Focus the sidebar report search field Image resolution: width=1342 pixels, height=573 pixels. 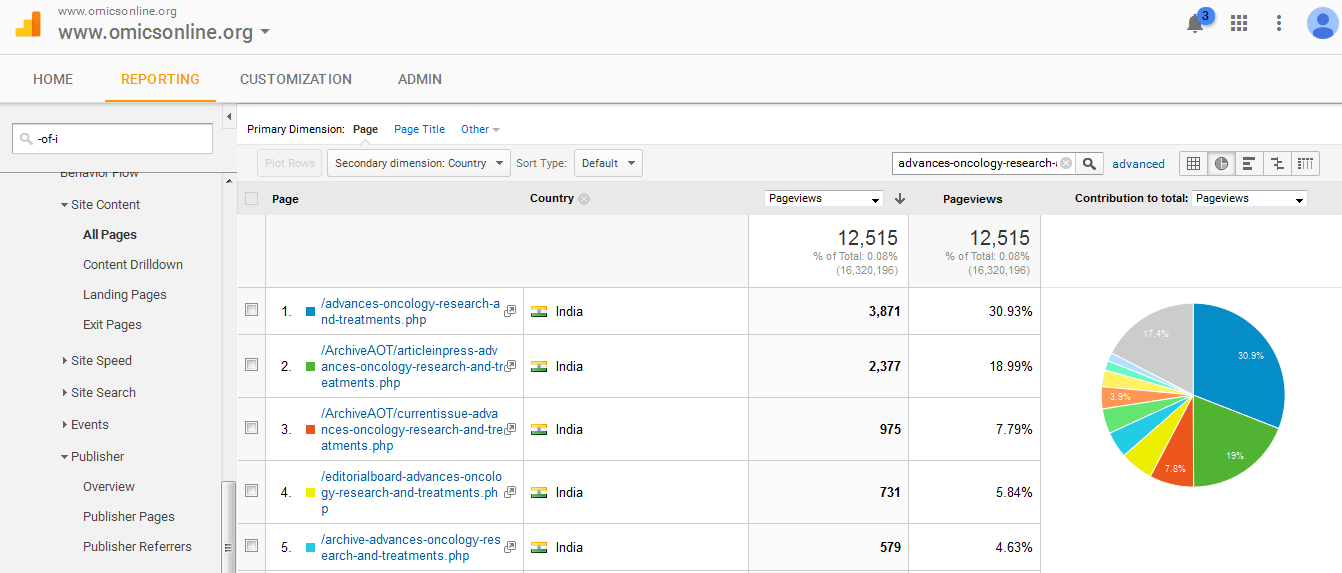click(112, 139)
